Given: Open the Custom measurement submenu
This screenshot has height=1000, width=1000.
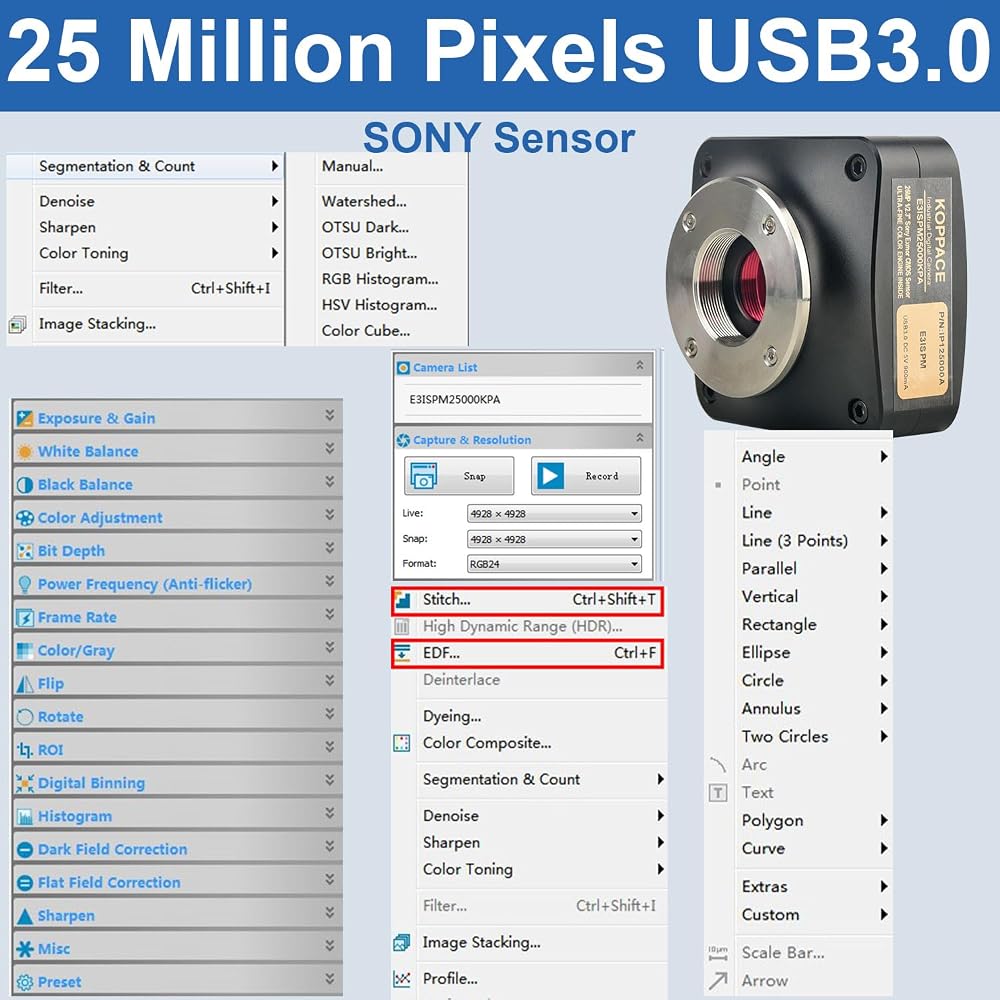Looking at the screenshot, I should [x=814, y=915].
